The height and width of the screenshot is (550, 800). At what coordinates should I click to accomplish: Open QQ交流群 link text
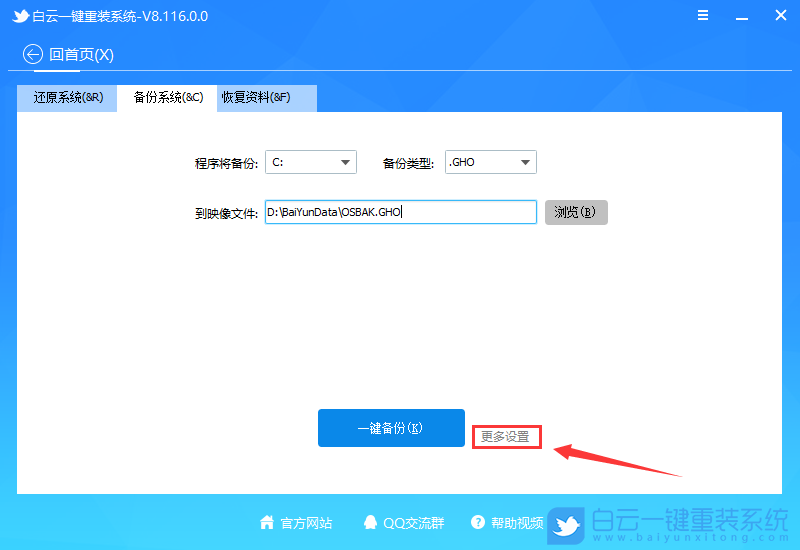pos(414,523)
